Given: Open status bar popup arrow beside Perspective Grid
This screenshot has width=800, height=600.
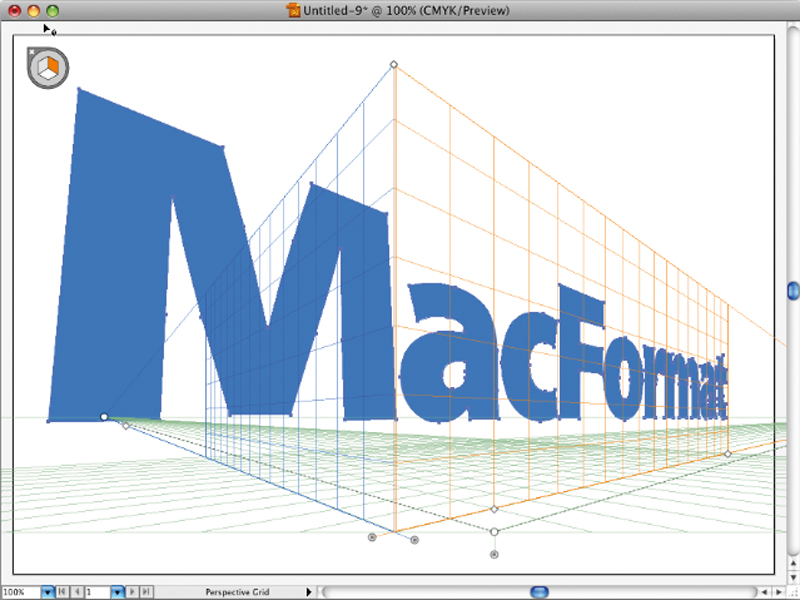Looking at the screenshot, I should 309,592.
